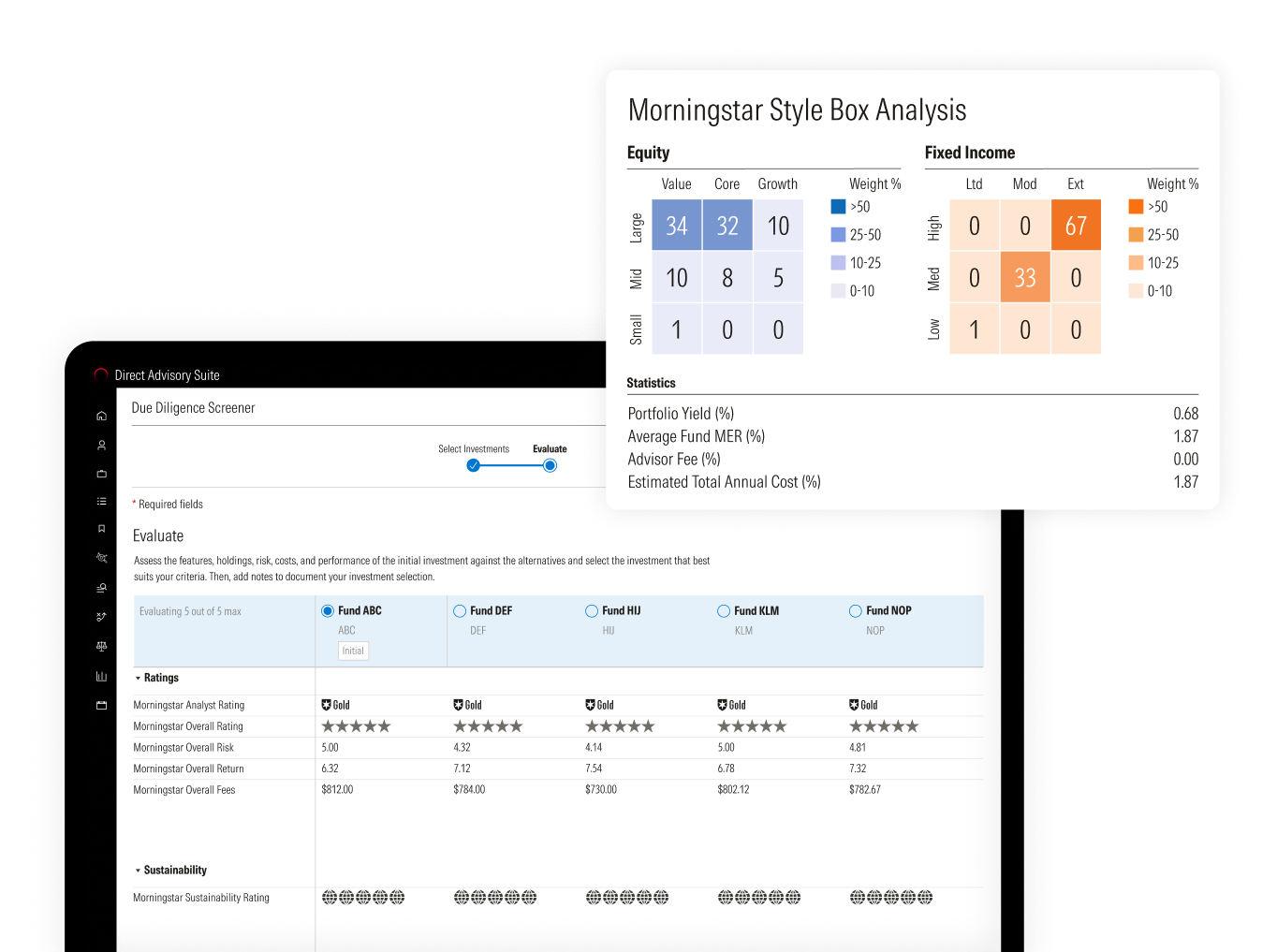The width and height of the screenshot is (1277, 952).
Task: Collapse the Sustainability section
Action: click(138, 871)
